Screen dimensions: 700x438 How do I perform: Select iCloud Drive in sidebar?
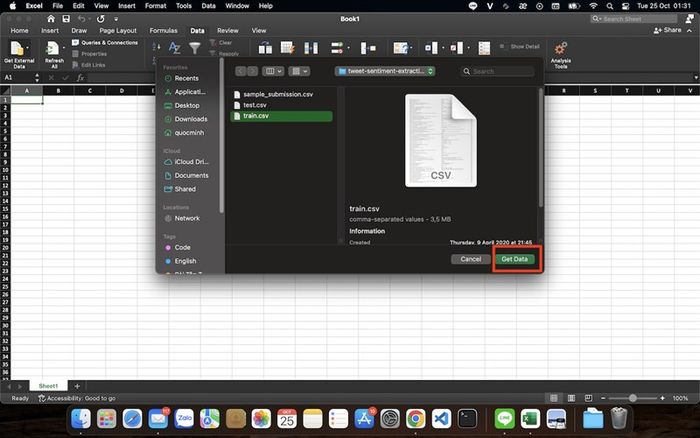[x=191, y=161]
